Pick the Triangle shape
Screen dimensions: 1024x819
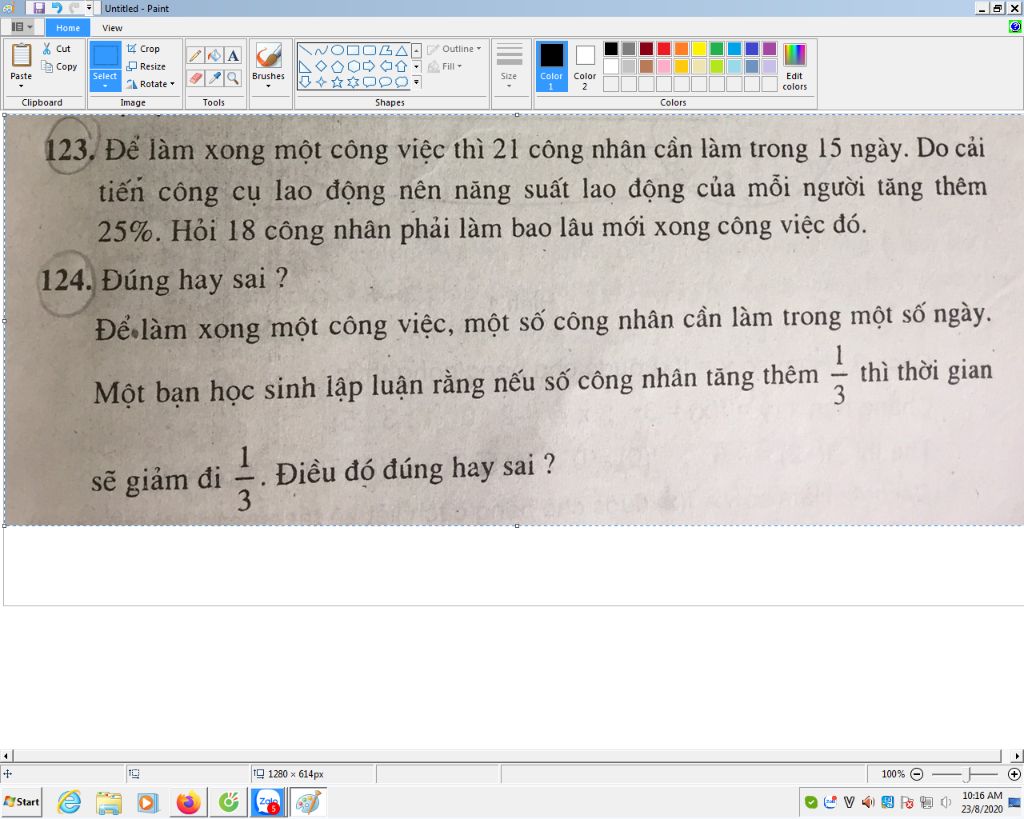pyautogui.click(x=401, y=50)
